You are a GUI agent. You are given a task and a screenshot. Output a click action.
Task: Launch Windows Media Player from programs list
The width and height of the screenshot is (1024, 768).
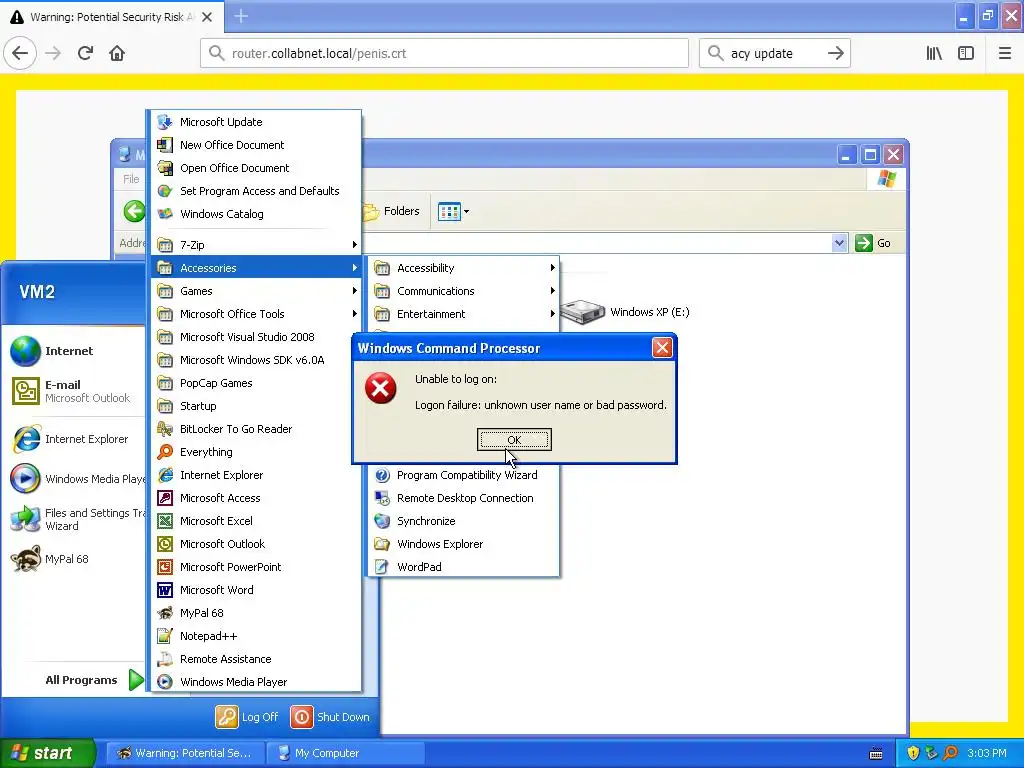pos(256,682)
